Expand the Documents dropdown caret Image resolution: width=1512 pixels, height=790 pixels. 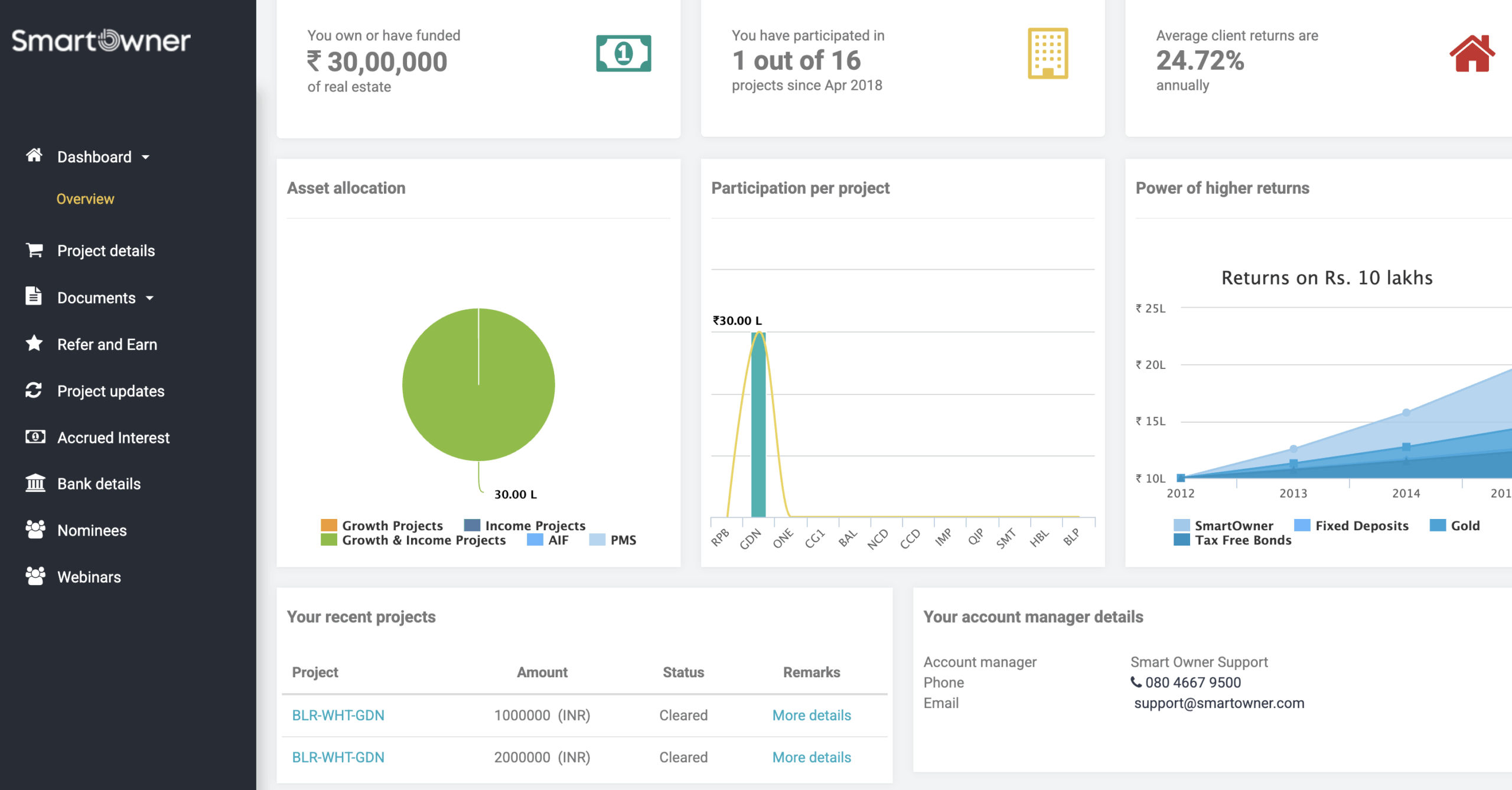(x=150, y=298)
